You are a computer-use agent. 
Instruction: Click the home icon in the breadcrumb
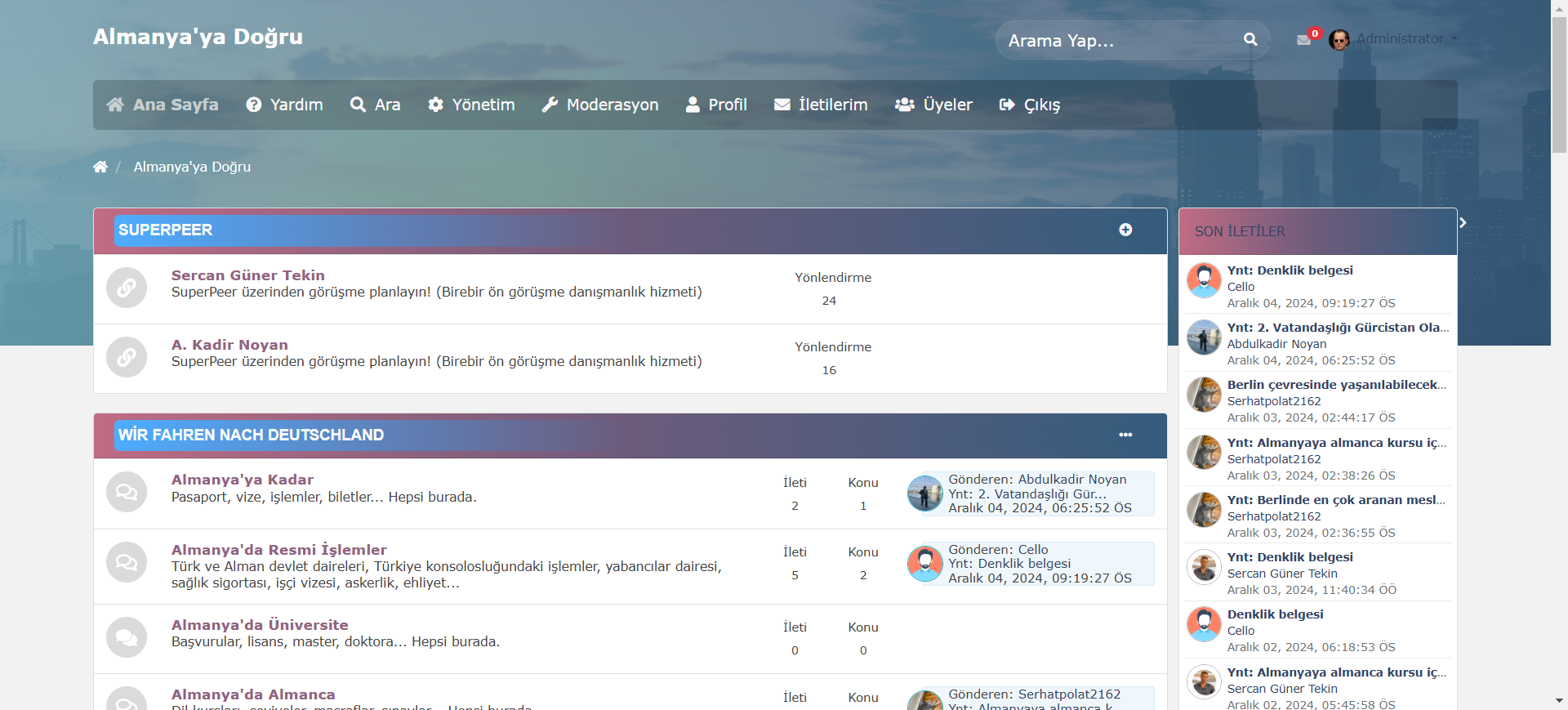pos(100,167)
